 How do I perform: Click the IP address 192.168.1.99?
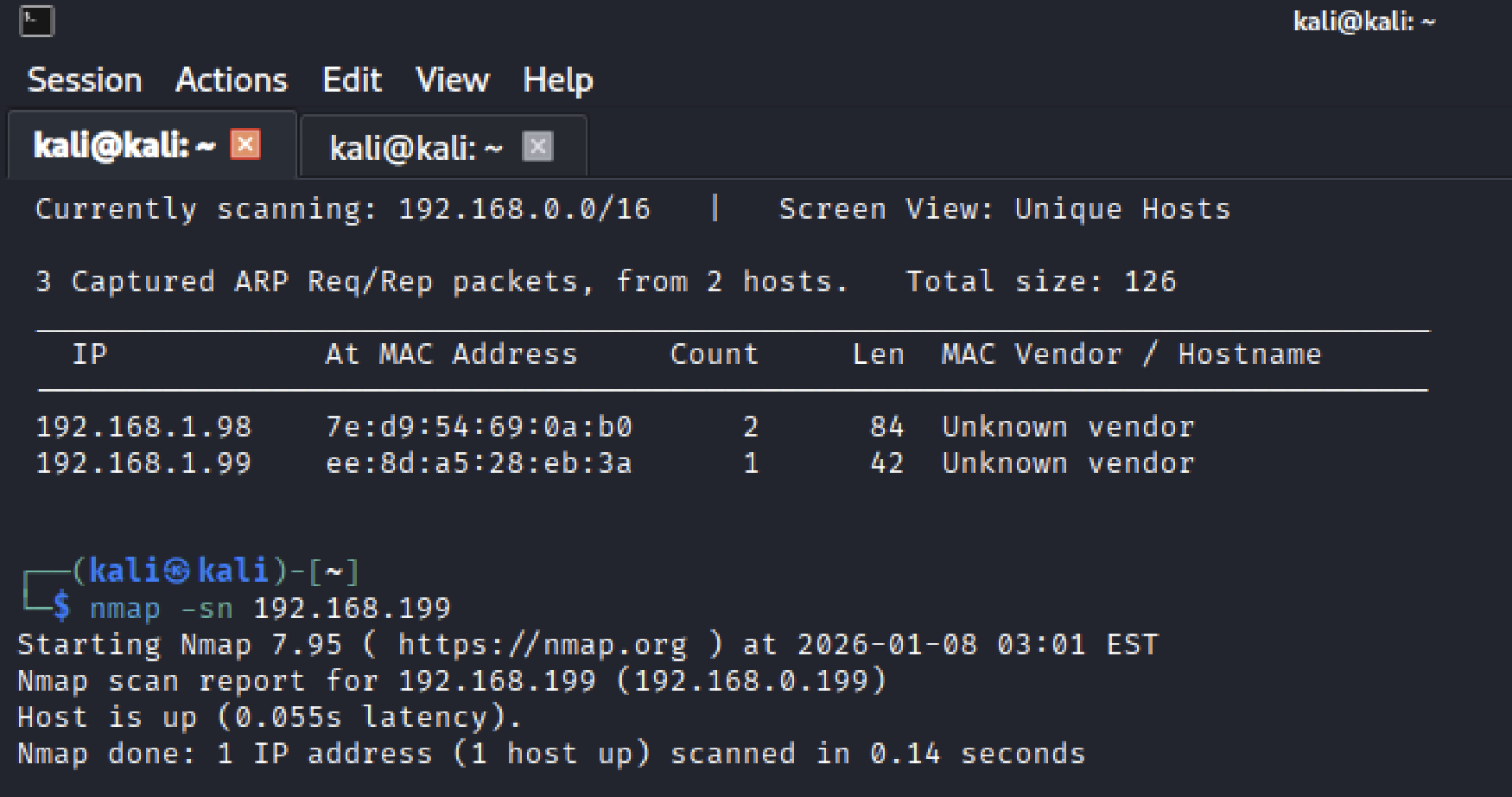[x=143, y=463]
